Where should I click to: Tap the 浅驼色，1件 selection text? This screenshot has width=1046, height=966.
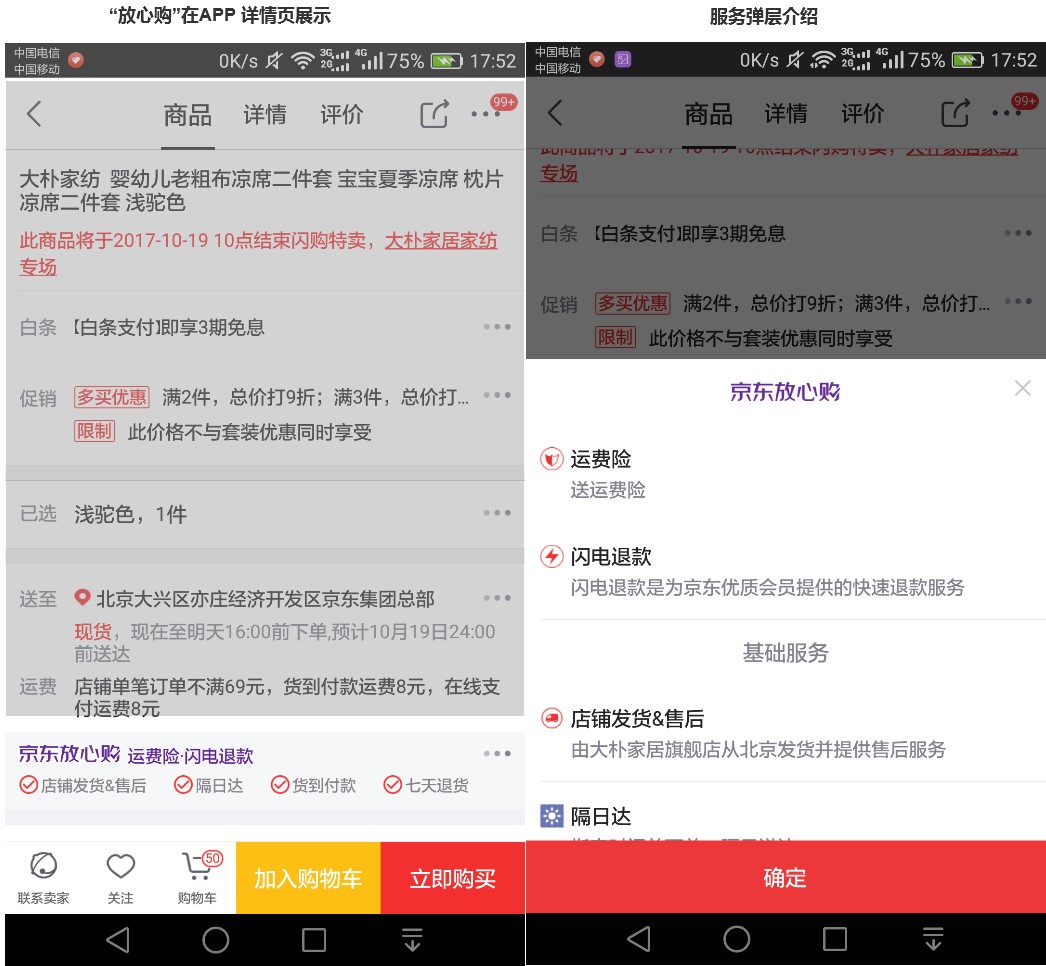pyautogui.click(x=131, y=514)
